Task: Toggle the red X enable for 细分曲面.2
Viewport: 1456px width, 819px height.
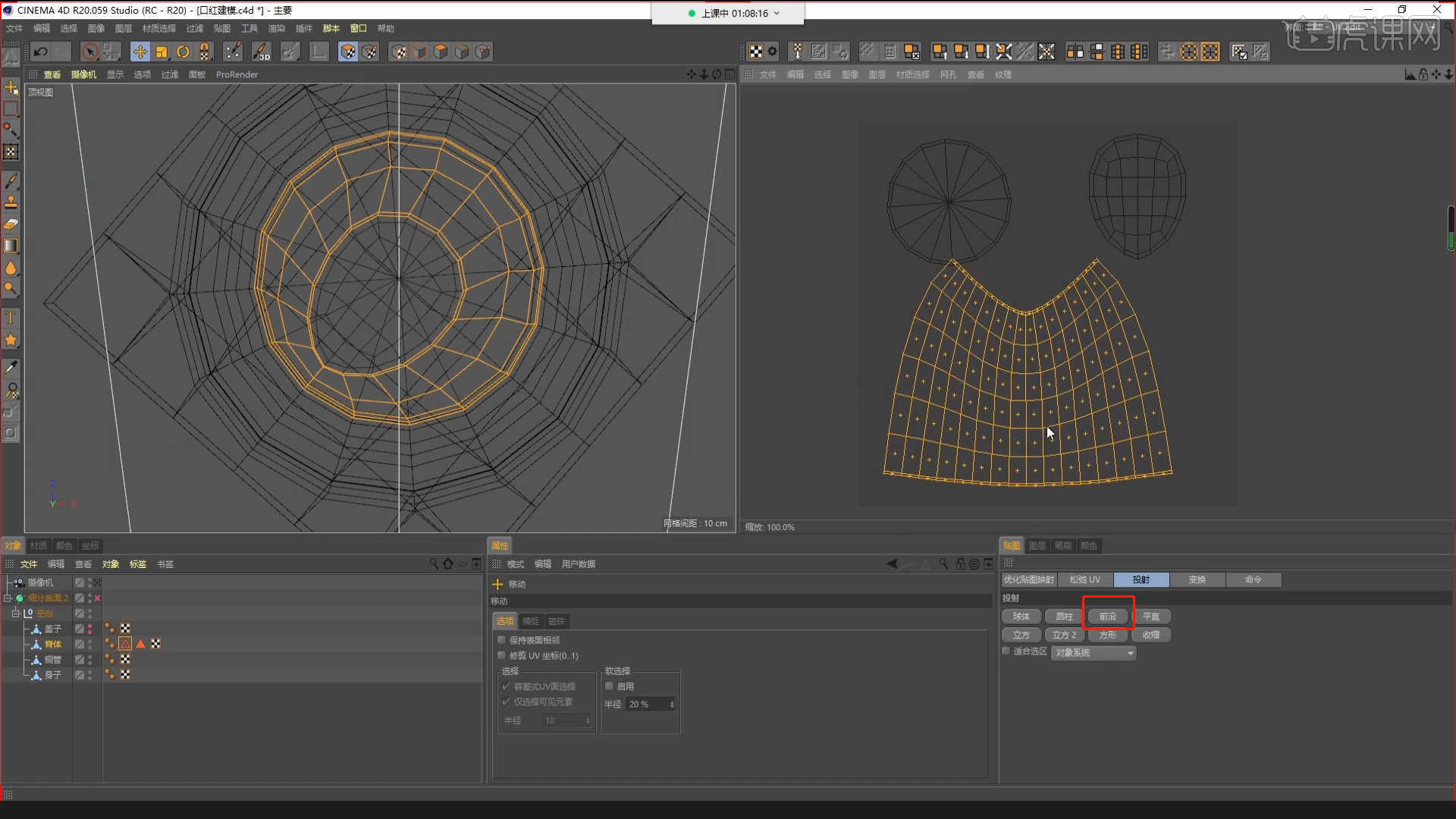Action: (x=97, y=598)
